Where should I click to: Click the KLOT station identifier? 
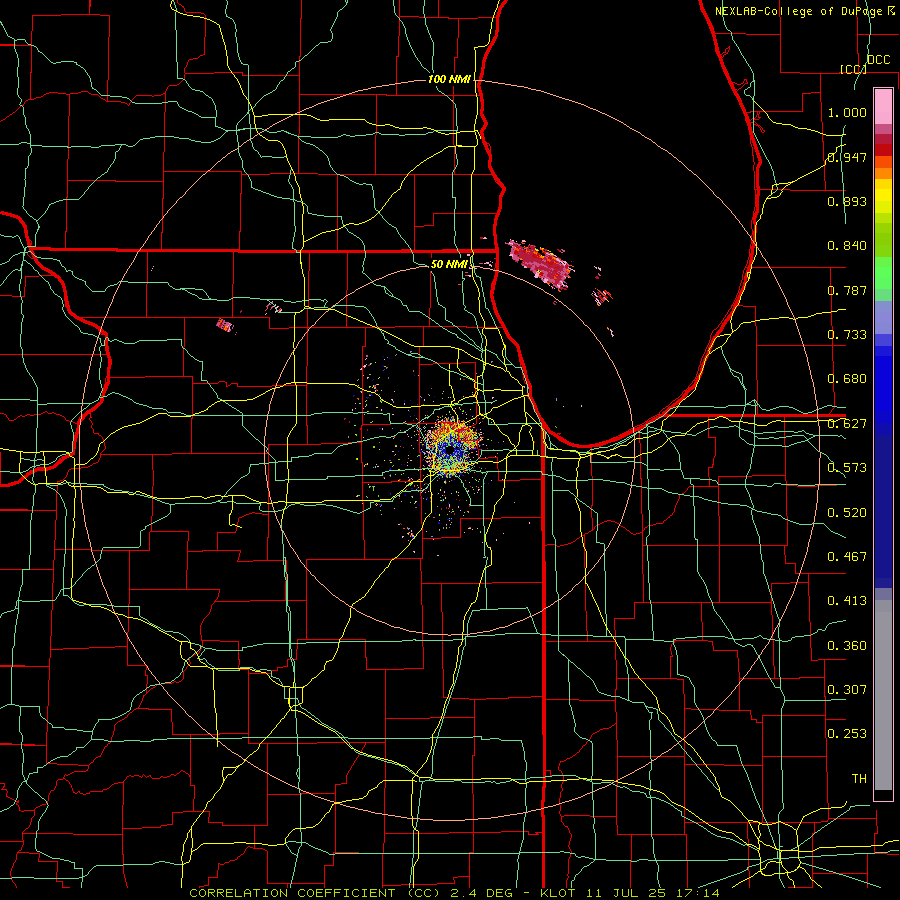(557, 893)
